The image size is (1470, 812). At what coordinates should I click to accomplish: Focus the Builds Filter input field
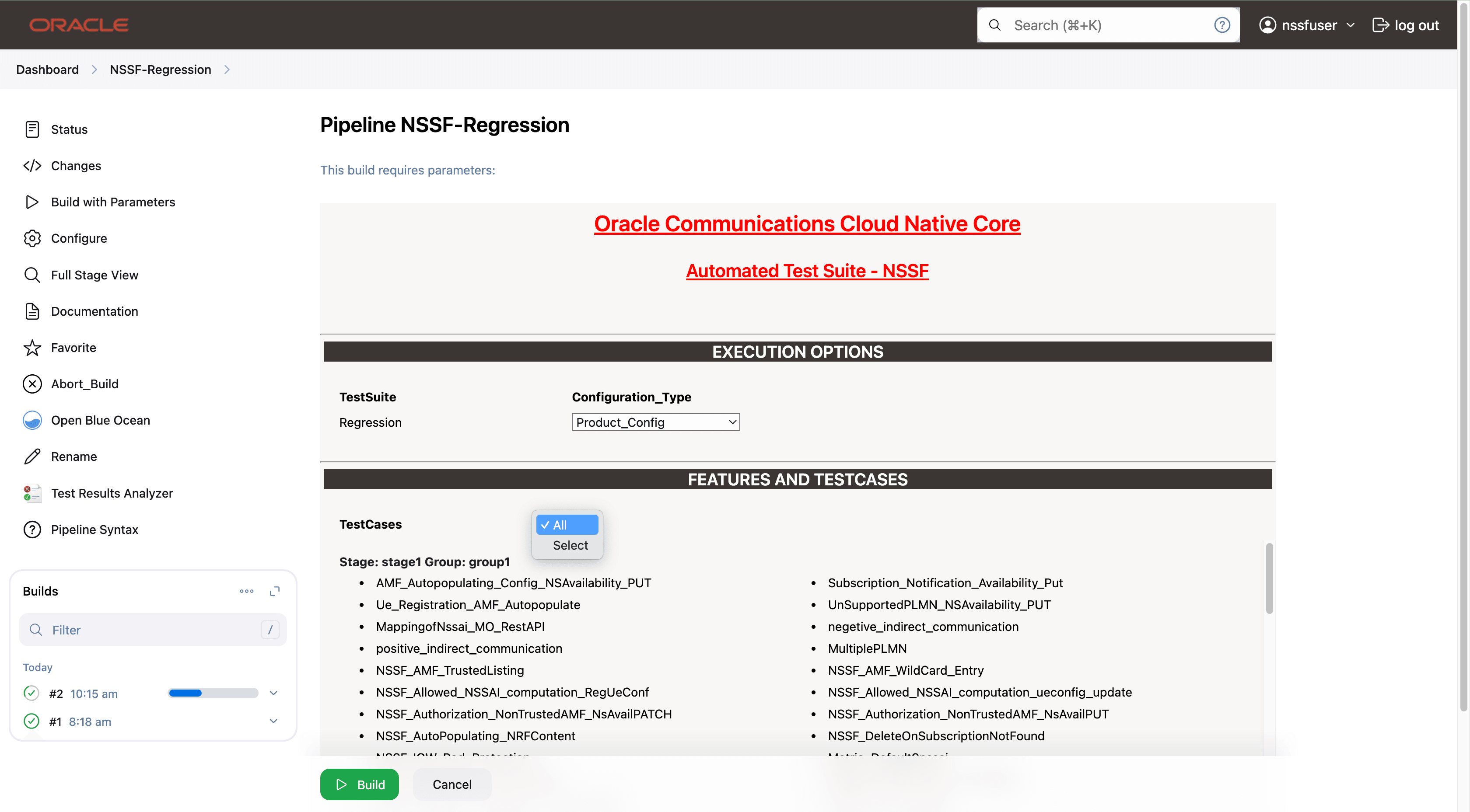[152, 630]
